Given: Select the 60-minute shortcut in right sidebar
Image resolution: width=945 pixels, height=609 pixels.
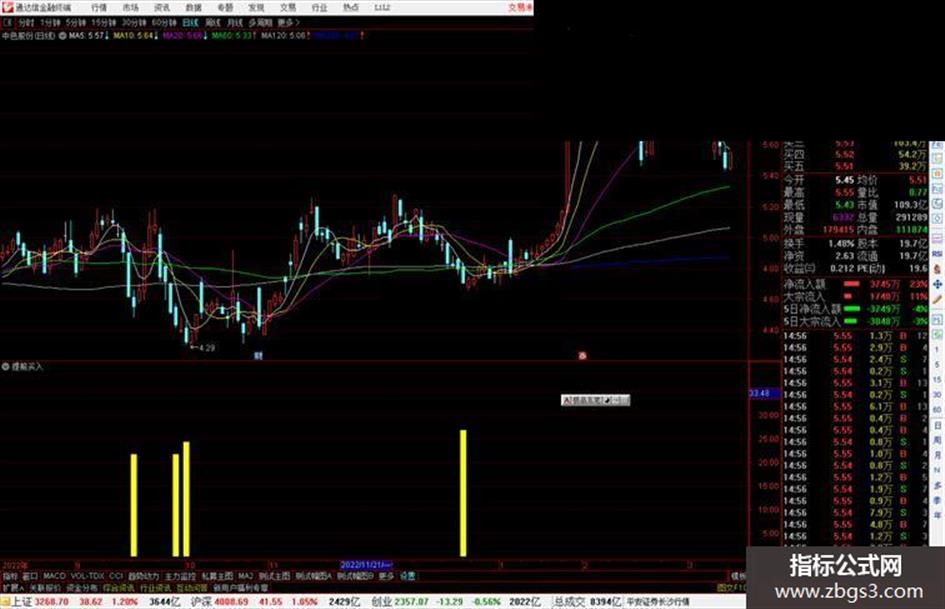Looking at the screenshot, I should tap(937, 409).
